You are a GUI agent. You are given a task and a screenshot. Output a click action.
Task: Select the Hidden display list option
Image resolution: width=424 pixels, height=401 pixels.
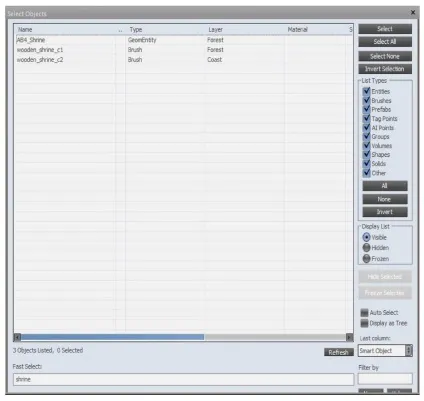[x=366, y=248]
